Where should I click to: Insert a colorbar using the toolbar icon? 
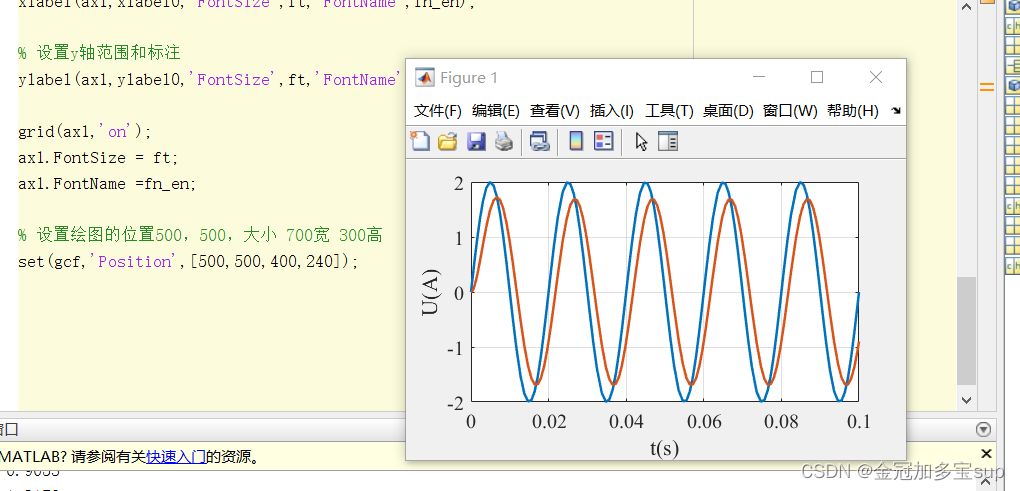(576, 141)
